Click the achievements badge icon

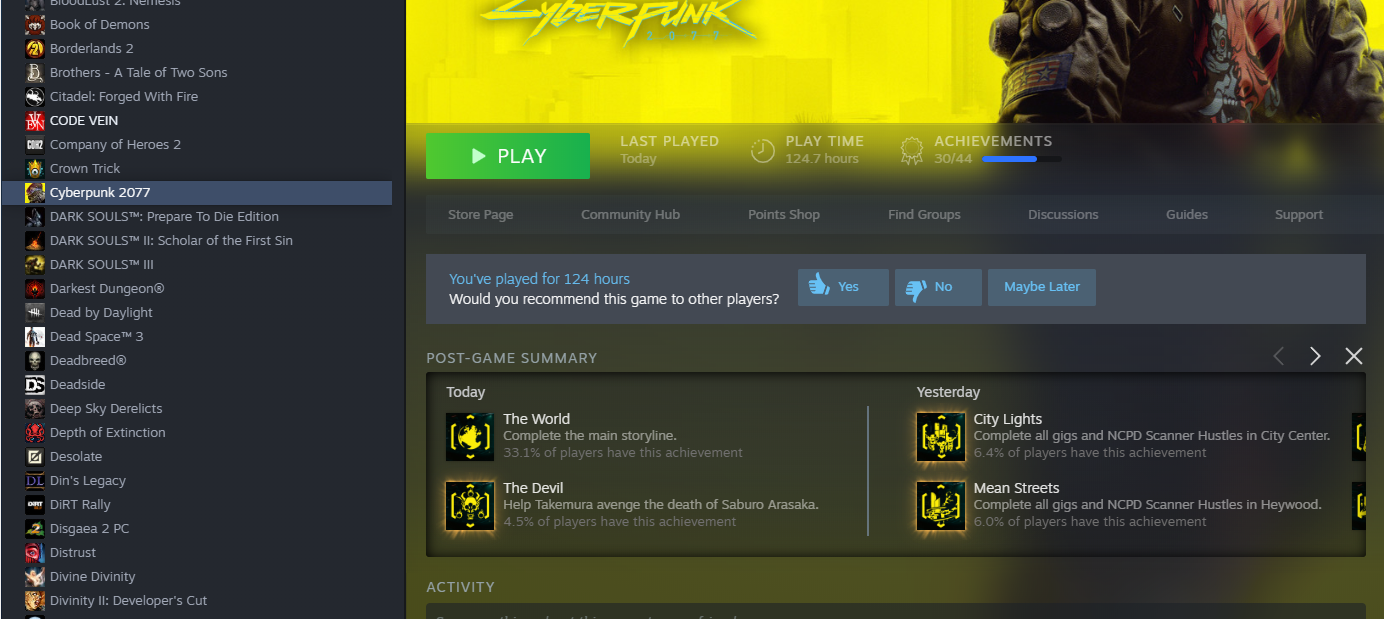tap(911, 151)
